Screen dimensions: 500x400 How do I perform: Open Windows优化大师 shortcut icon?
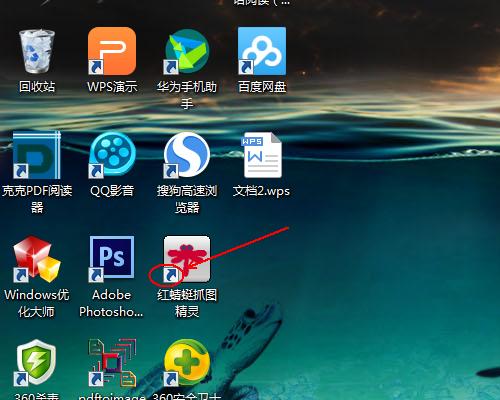tap(37, 259)
